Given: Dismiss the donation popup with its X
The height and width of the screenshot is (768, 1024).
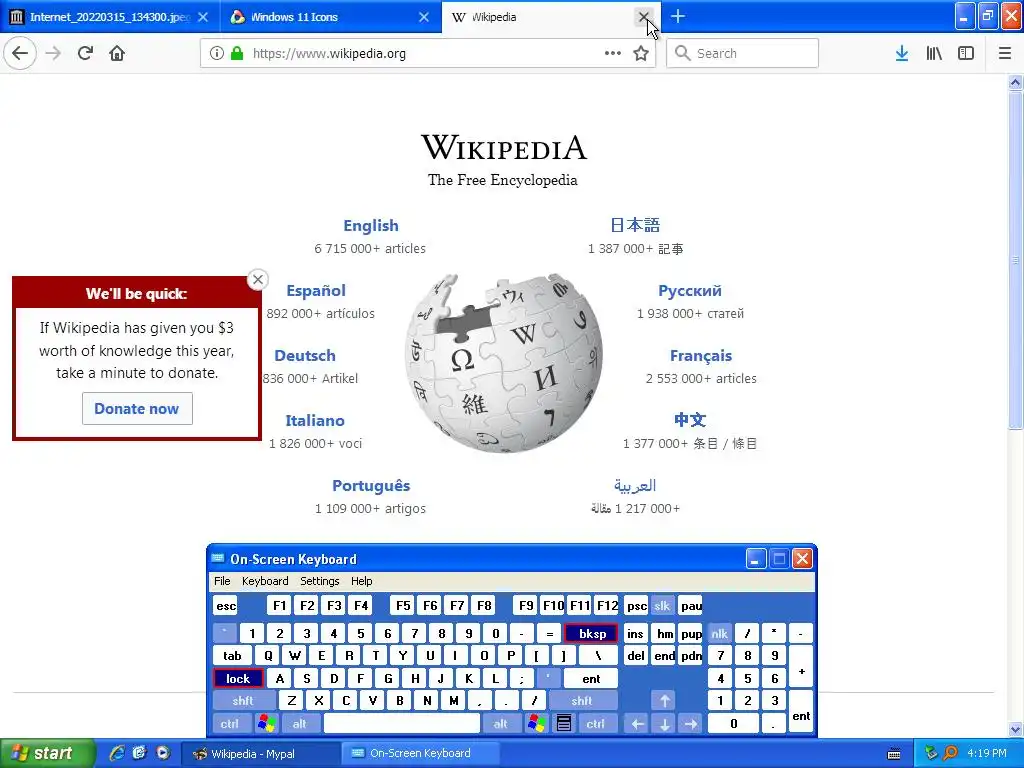Looking at the screenshot, I should (258, 280).
